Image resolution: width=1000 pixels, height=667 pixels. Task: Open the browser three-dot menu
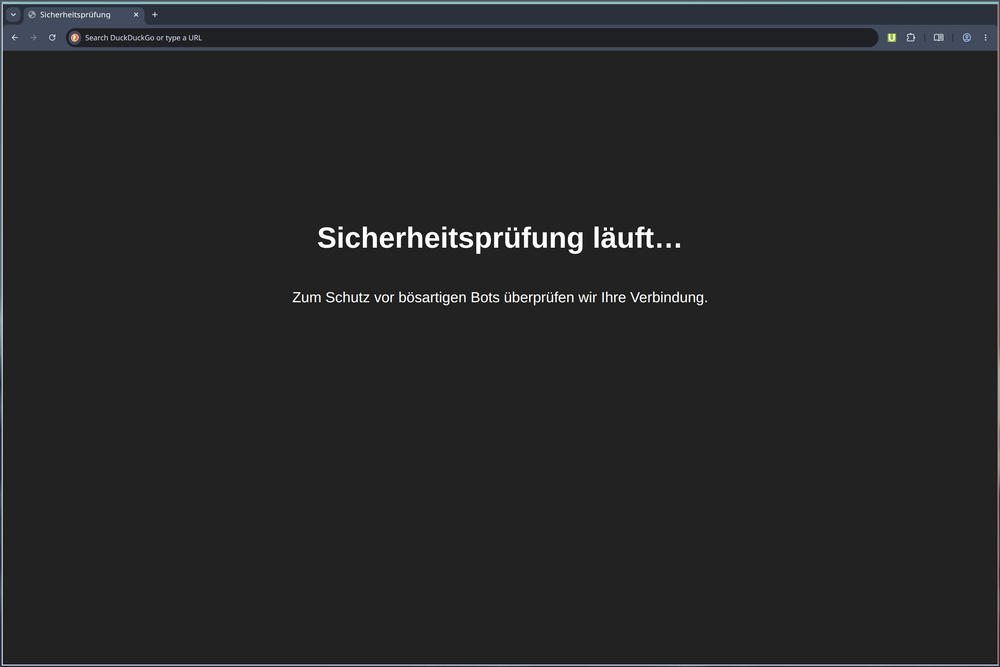pyautogui.click(x=985, y=38)
